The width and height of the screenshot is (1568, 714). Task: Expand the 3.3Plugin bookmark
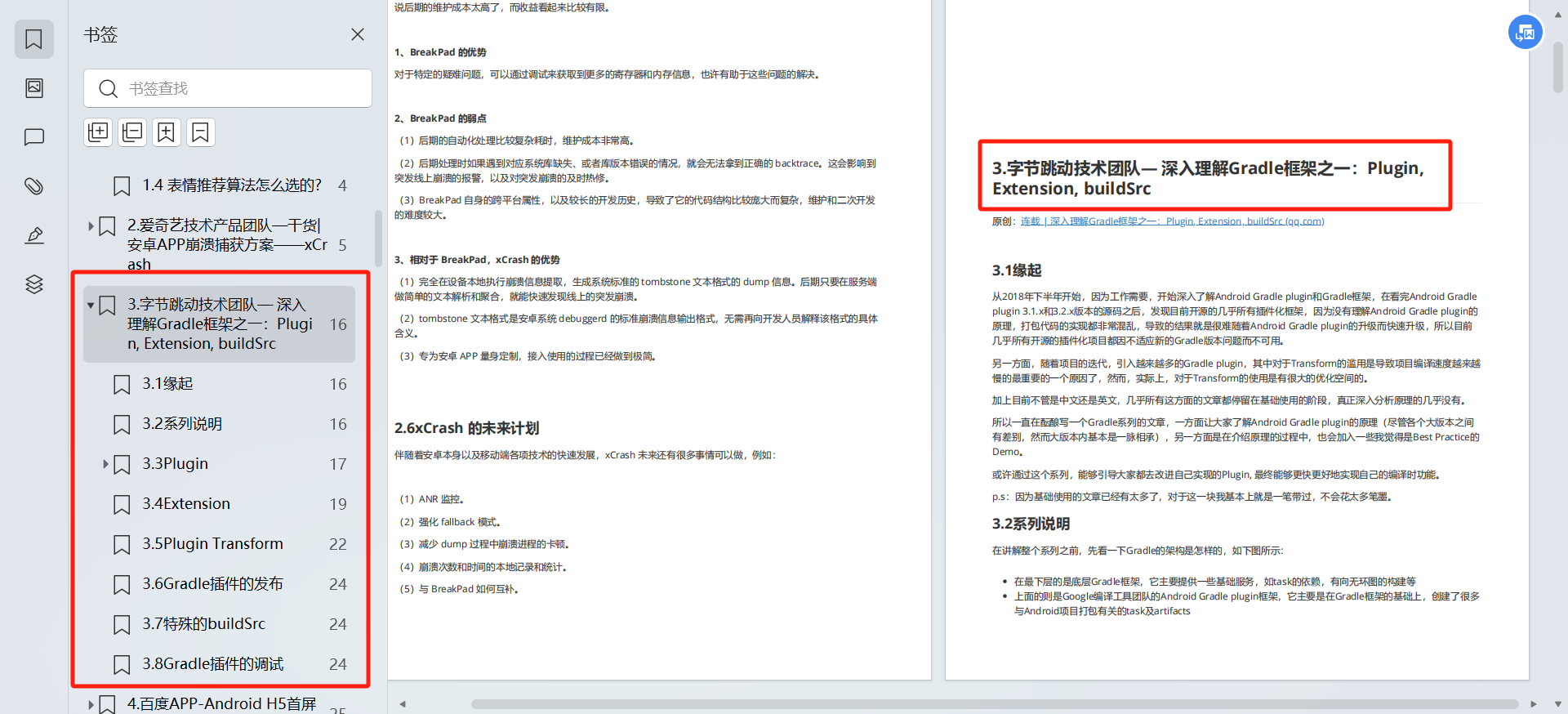click(x=106, y=464)
